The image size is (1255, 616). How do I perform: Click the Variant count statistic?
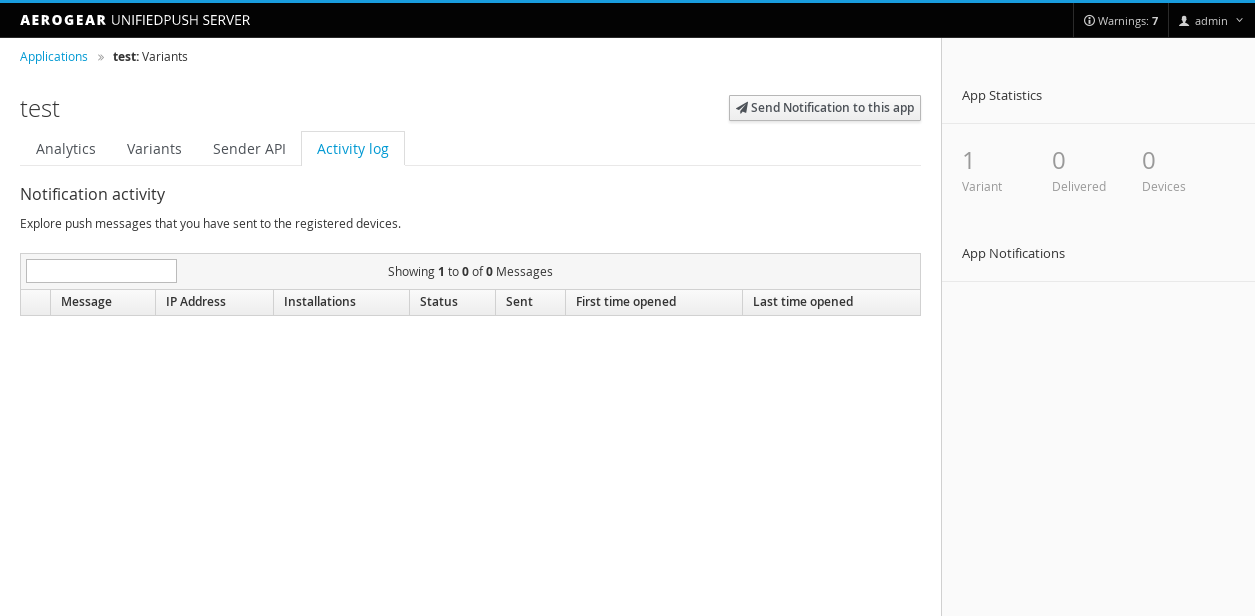969,161
